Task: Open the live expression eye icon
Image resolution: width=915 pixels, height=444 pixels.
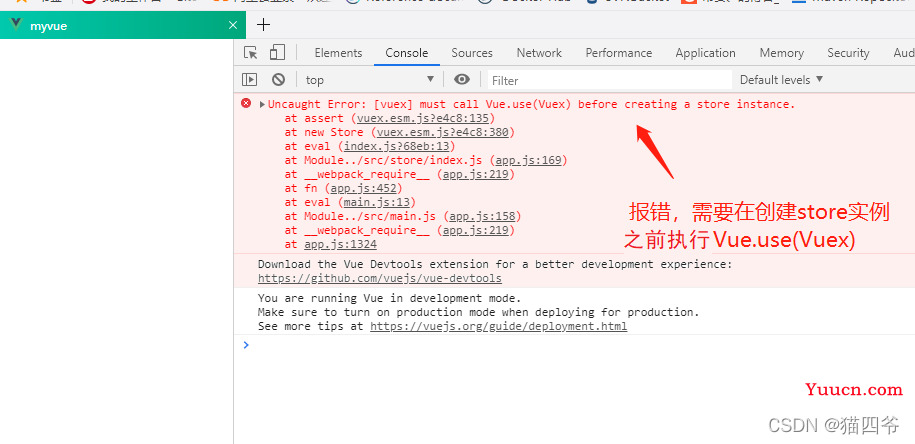Action: 462,79
